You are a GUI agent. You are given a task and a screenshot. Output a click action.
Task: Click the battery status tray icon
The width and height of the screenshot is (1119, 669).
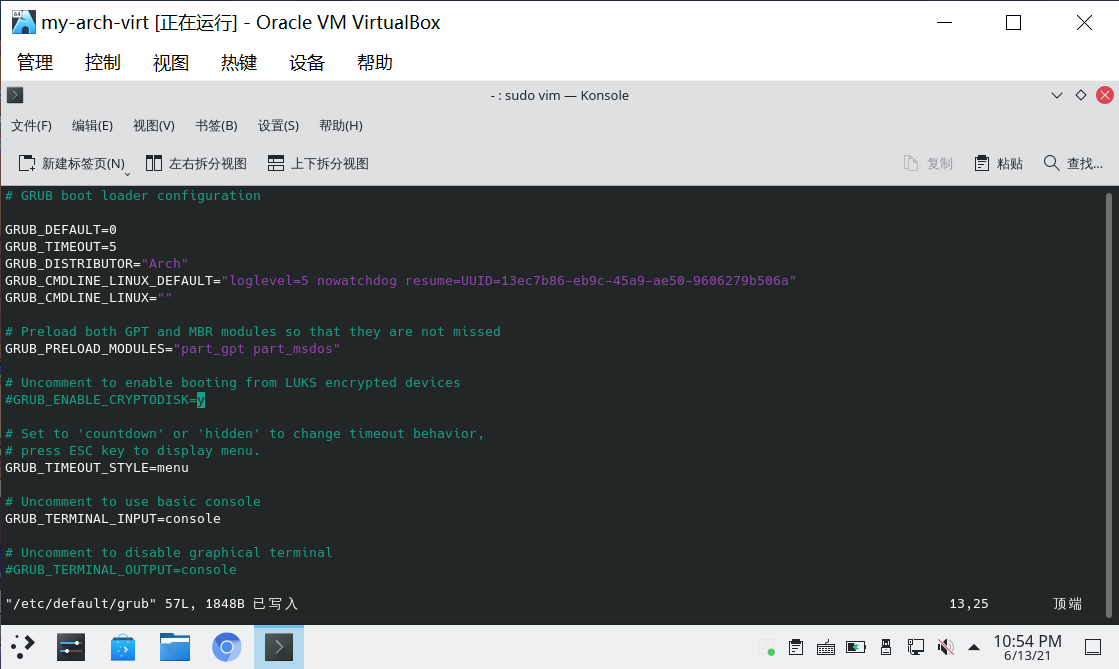pos(856,647)
